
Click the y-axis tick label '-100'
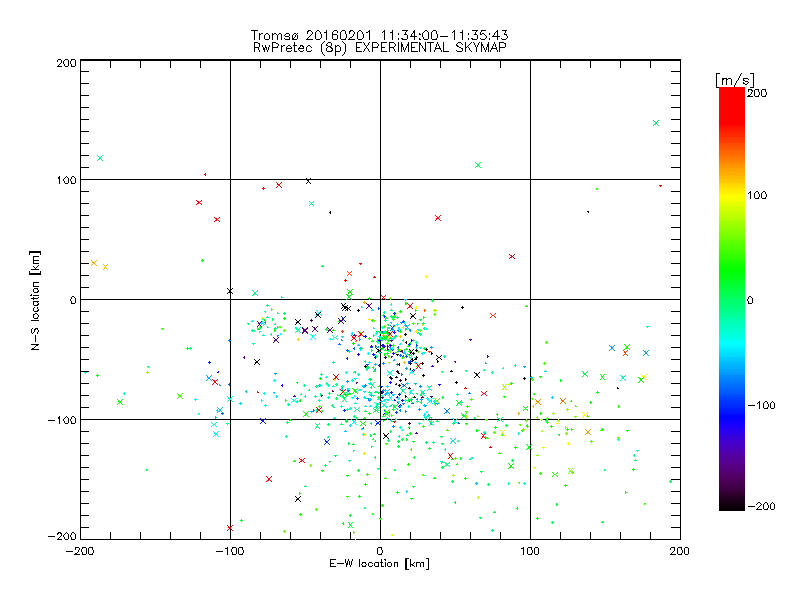(62, 420)
